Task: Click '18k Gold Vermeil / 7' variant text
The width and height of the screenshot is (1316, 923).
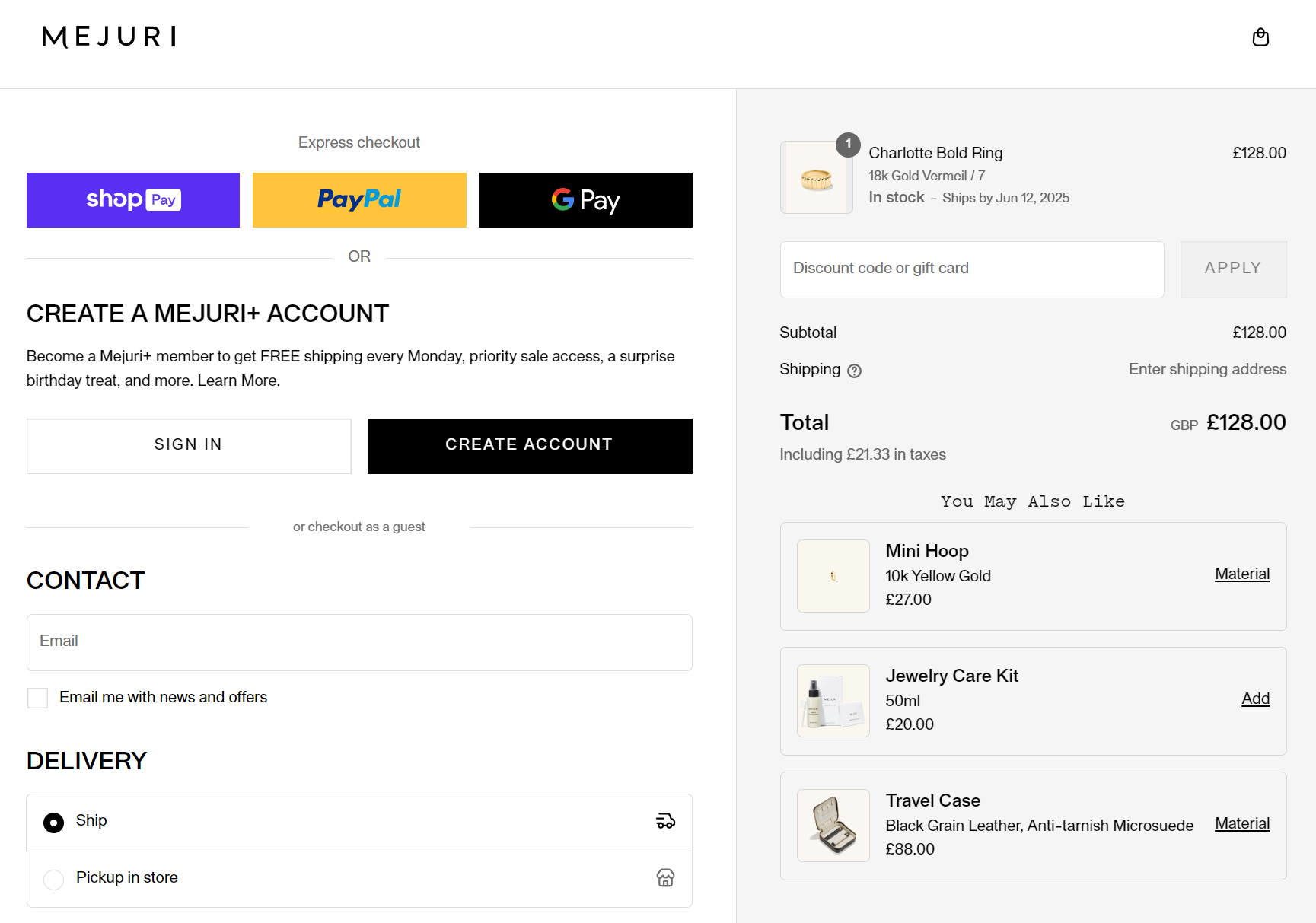Action: (926, 176)
